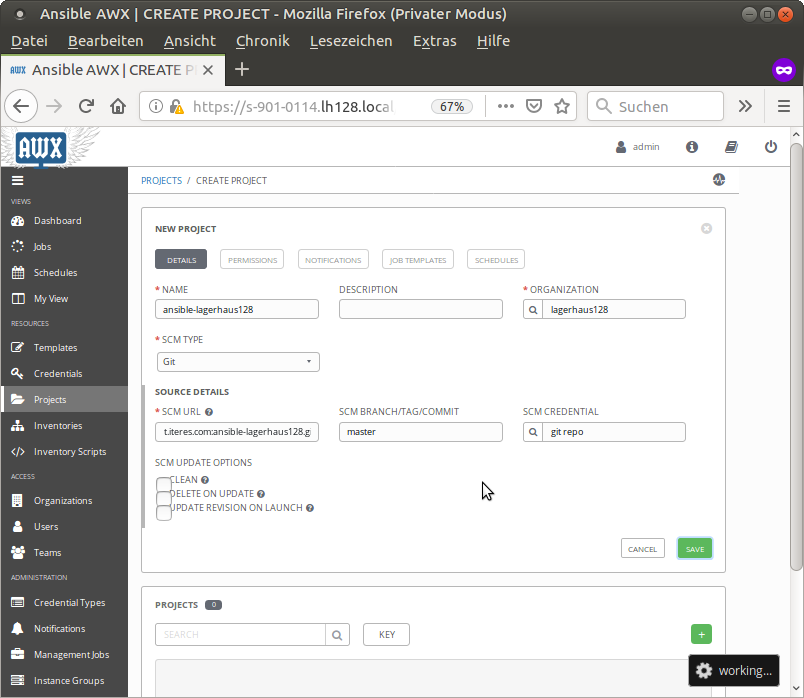
Task: Follow the Projects breadcrumb link
Action: click(162, 181)
